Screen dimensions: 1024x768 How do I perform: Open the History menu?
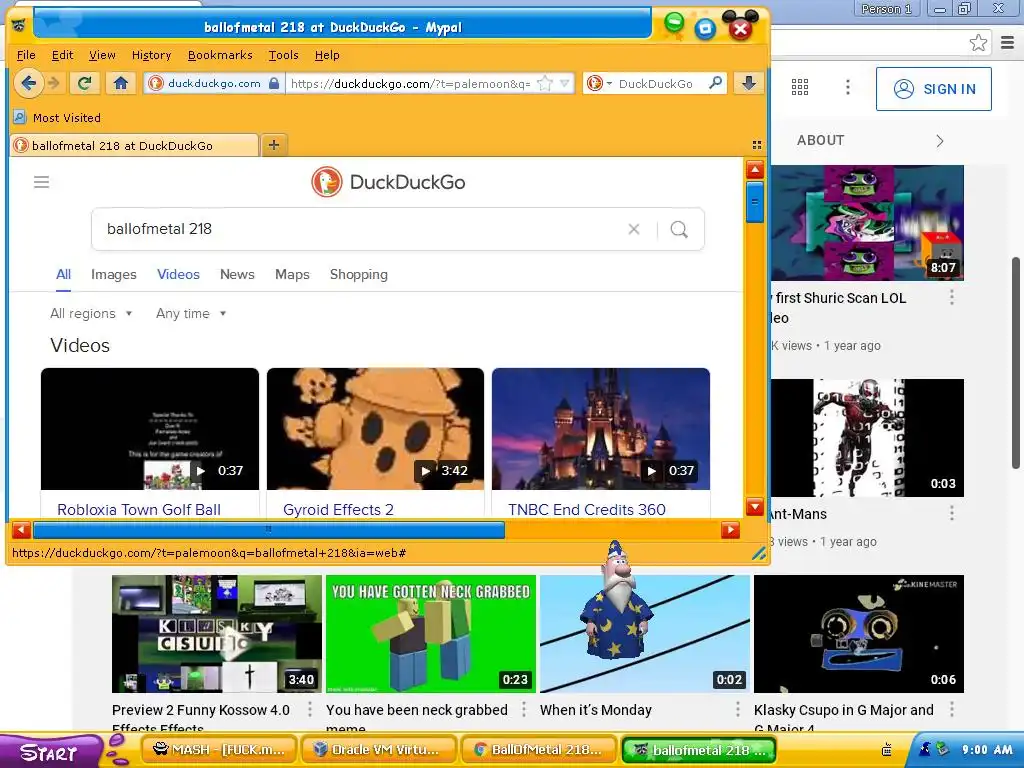(x=152, y=55)
